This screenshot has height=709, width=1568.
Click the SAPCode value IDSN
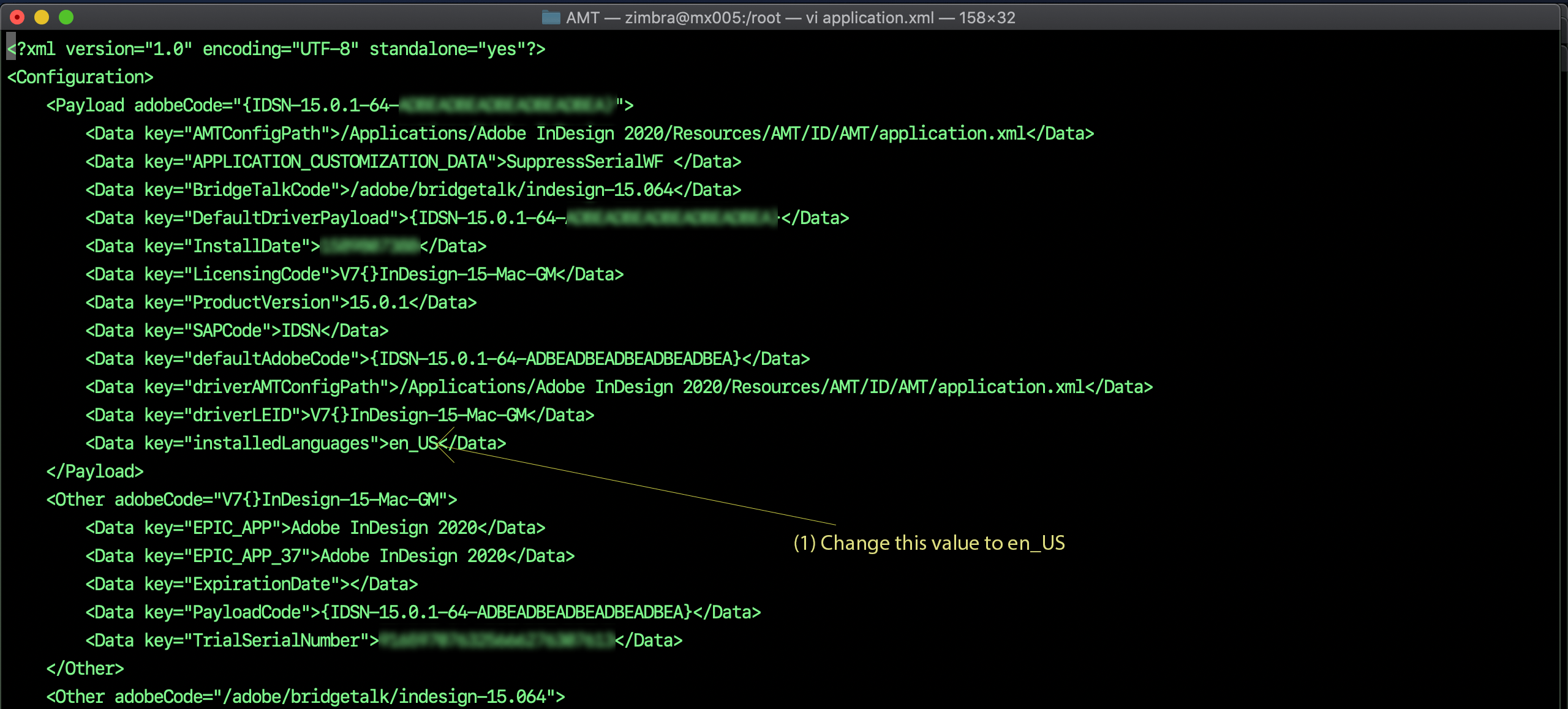click(x=301, y=331)
